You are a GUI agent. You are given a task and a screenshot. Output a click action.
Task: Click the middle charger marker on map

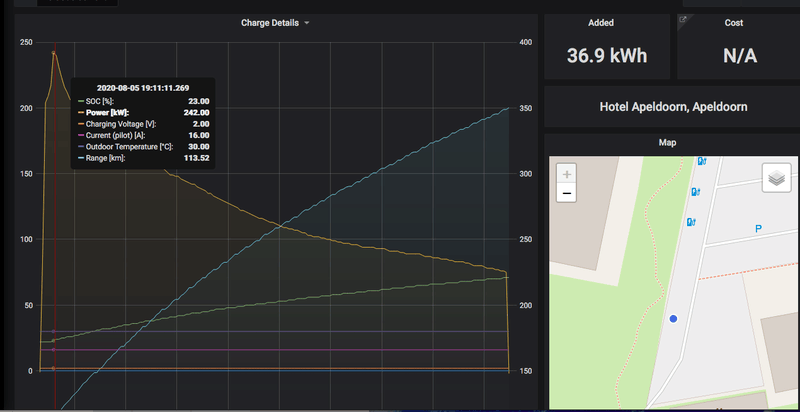point(695,192)
